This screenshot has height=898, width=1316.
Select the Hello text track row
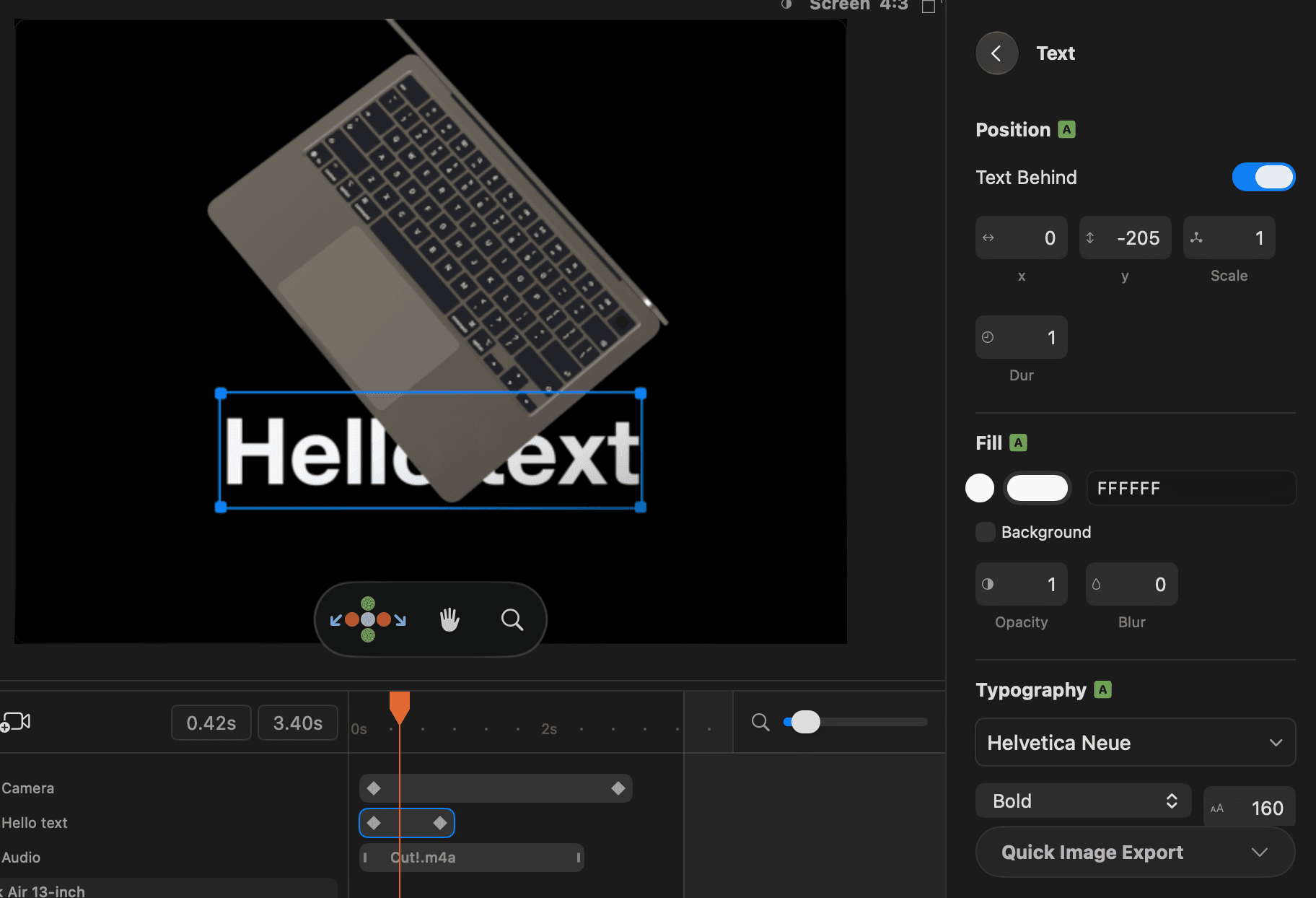[x=34, y=823]
